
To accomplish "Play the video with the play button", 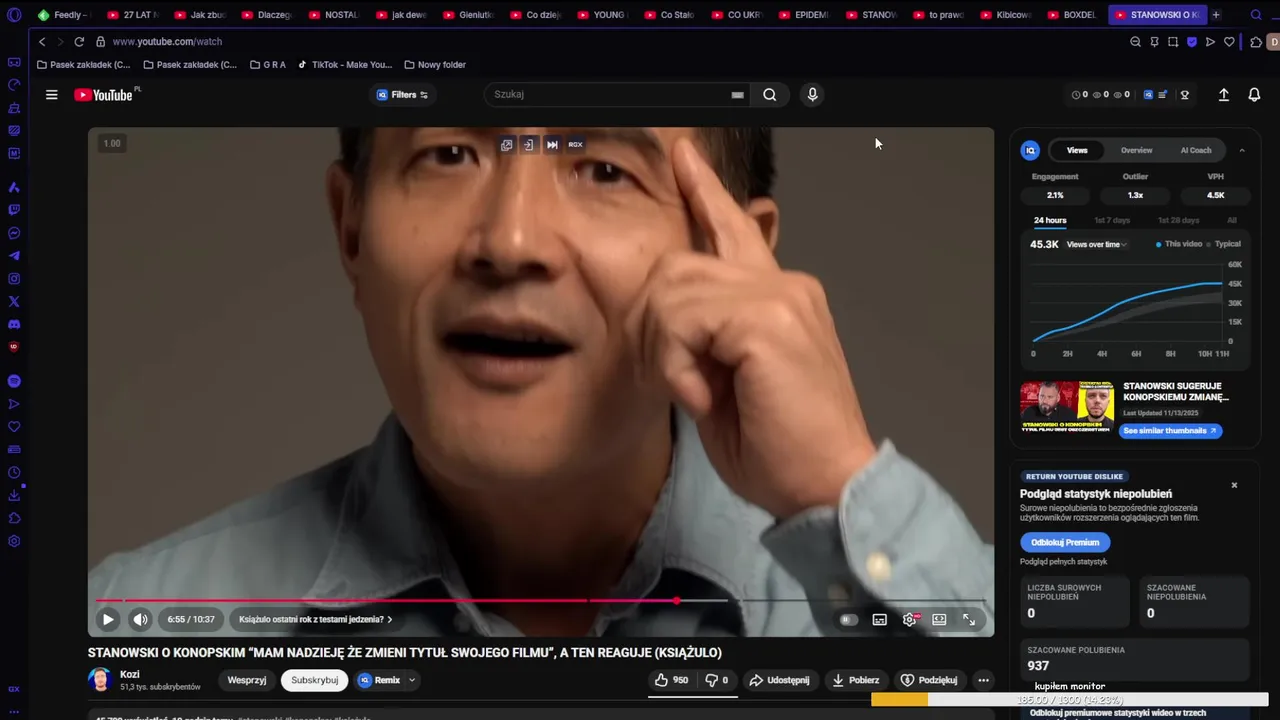I will pos(108,619).
